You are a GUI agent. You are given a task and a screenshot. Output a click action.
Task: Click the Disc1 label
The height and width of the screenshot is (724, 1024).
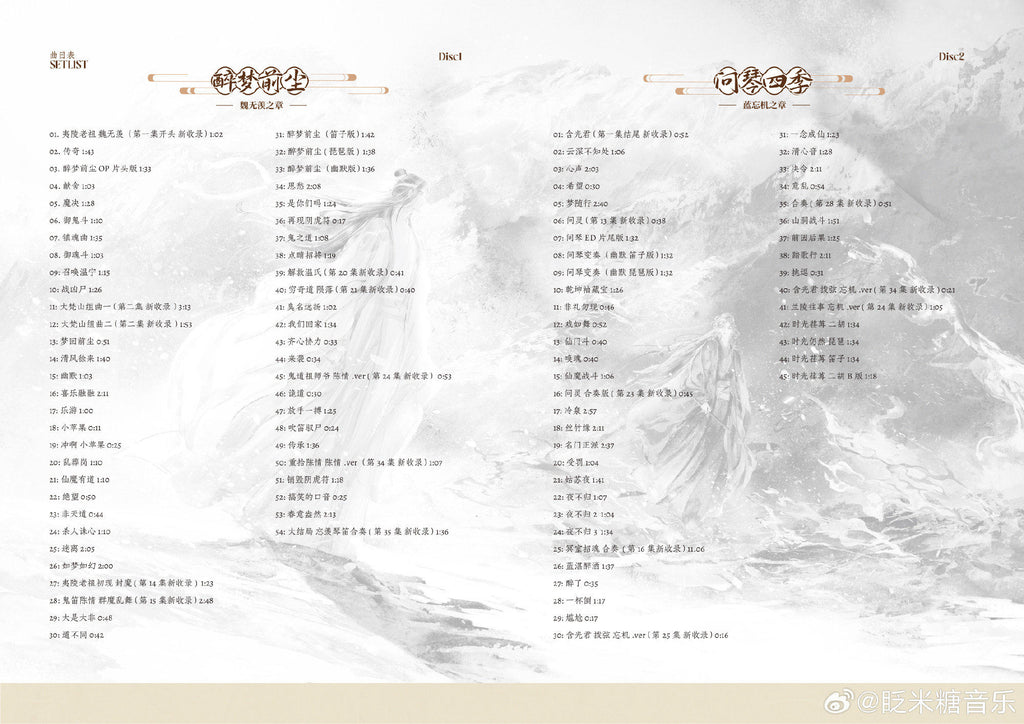[451, 56]
